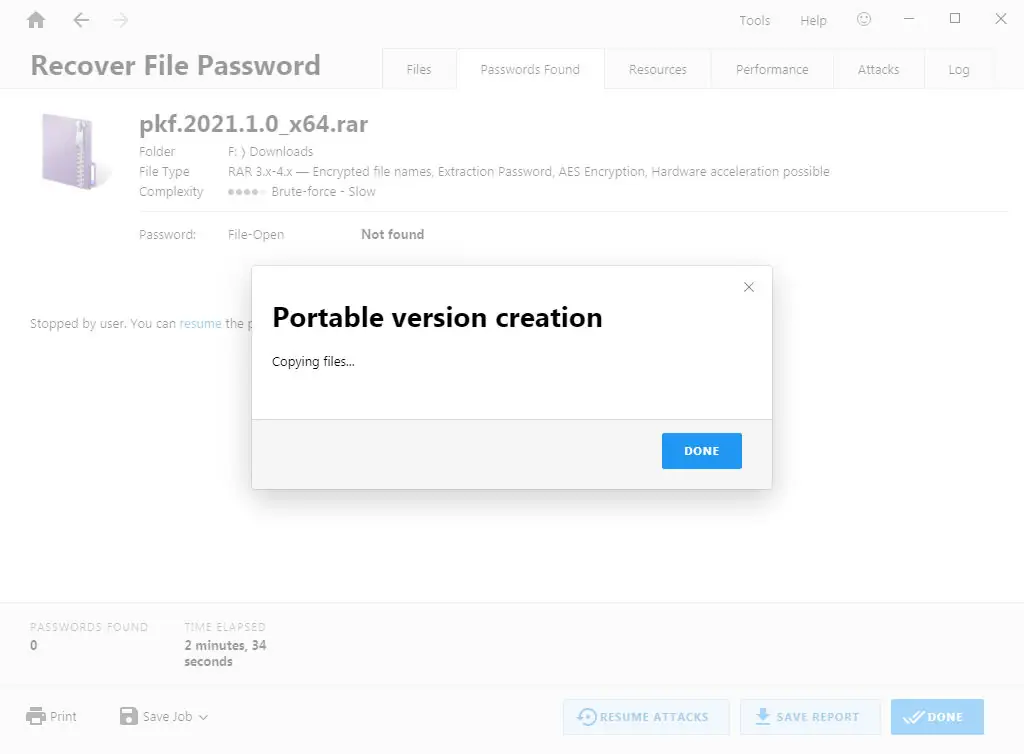Click DONE in the Portable version dialog
Image resolution: width=1024 pixels, height=754 pixels.
click(x=701, y=451)
